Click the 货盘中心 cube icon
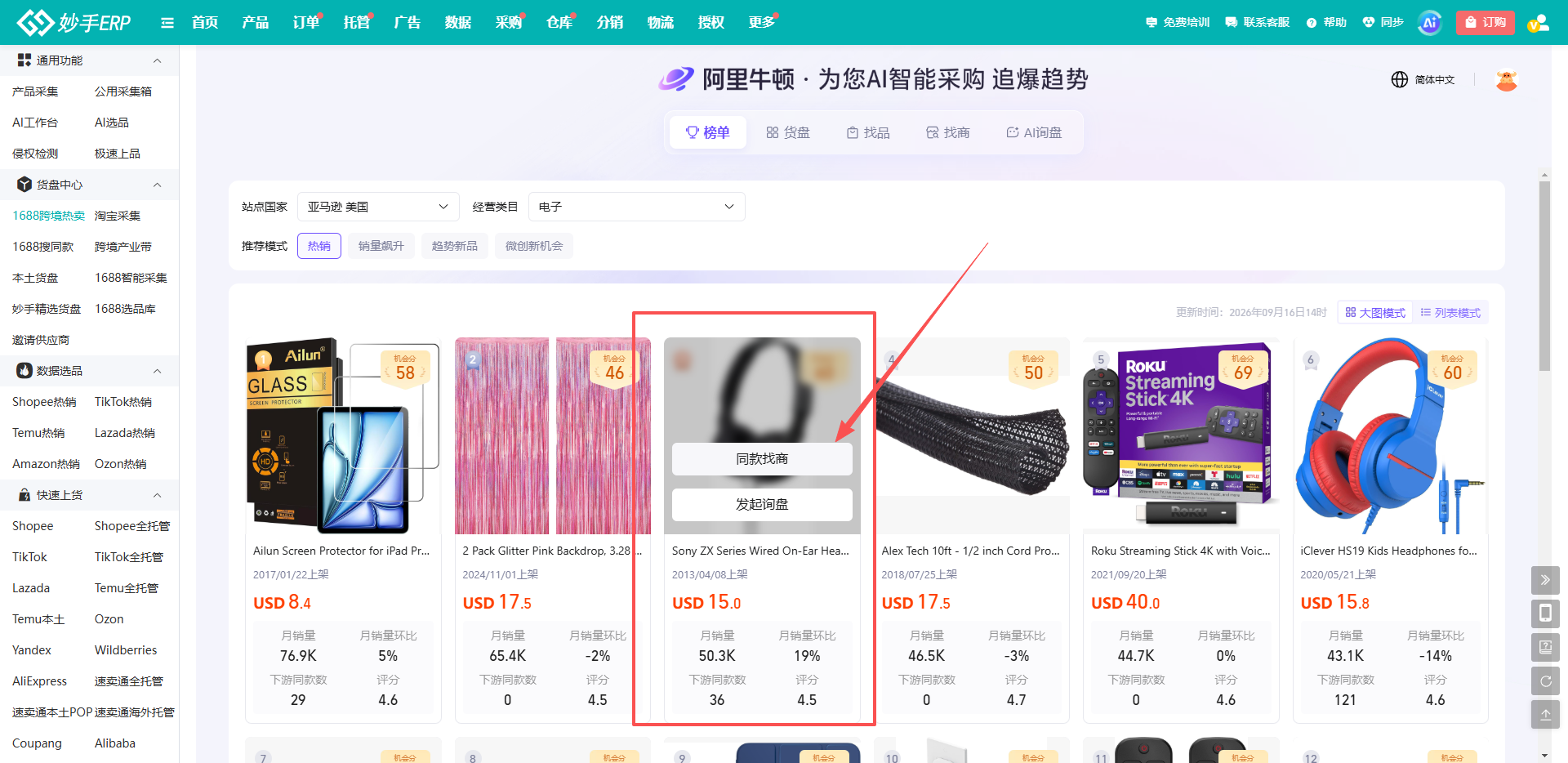The height and width of the screenshot is (763, 1568). coord(24,185)
